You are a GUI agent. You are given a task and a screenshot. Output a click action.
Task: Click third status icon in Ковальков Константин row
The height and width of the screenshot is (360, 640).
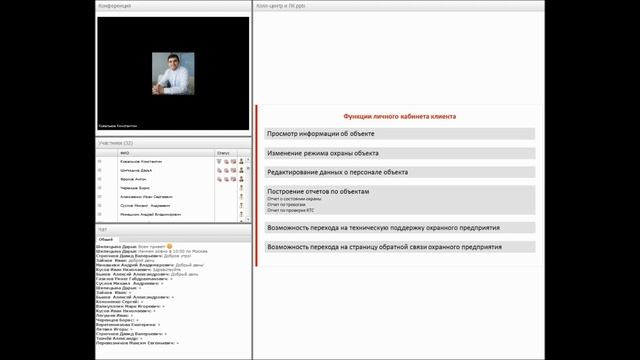click(233, 162)
